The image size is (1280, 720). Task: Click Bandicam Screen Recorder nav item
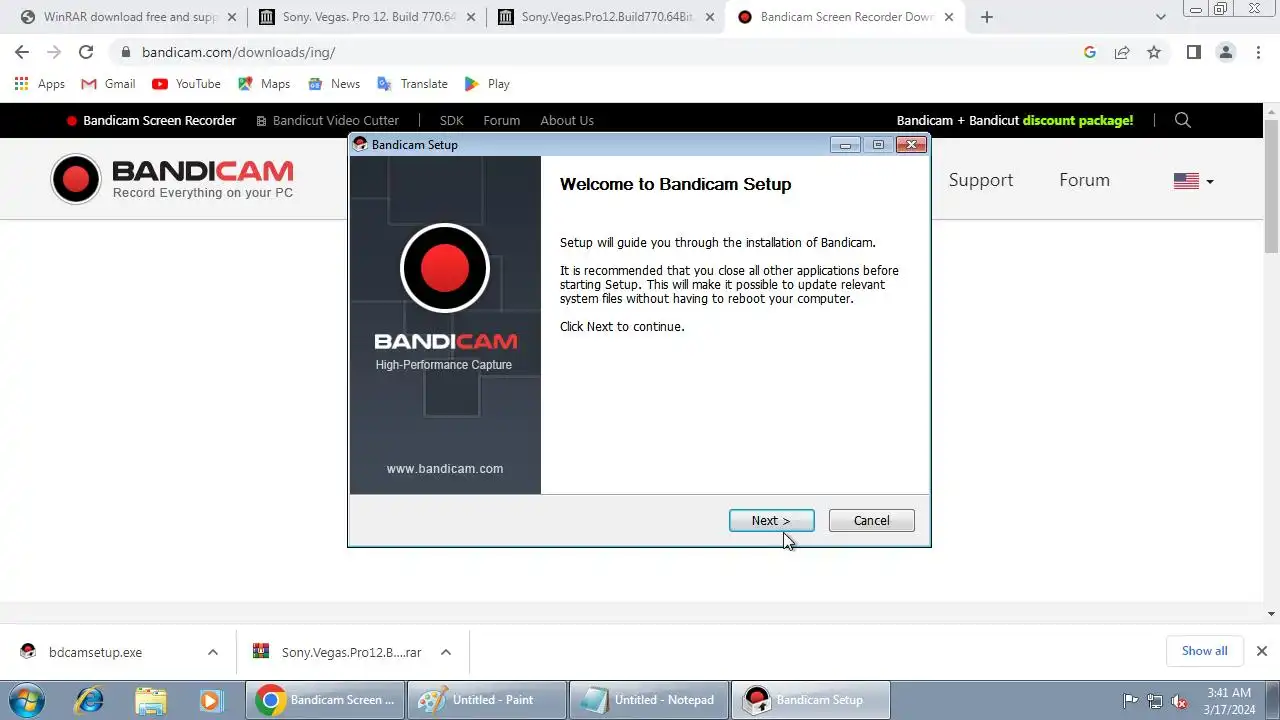click(151, 120)
